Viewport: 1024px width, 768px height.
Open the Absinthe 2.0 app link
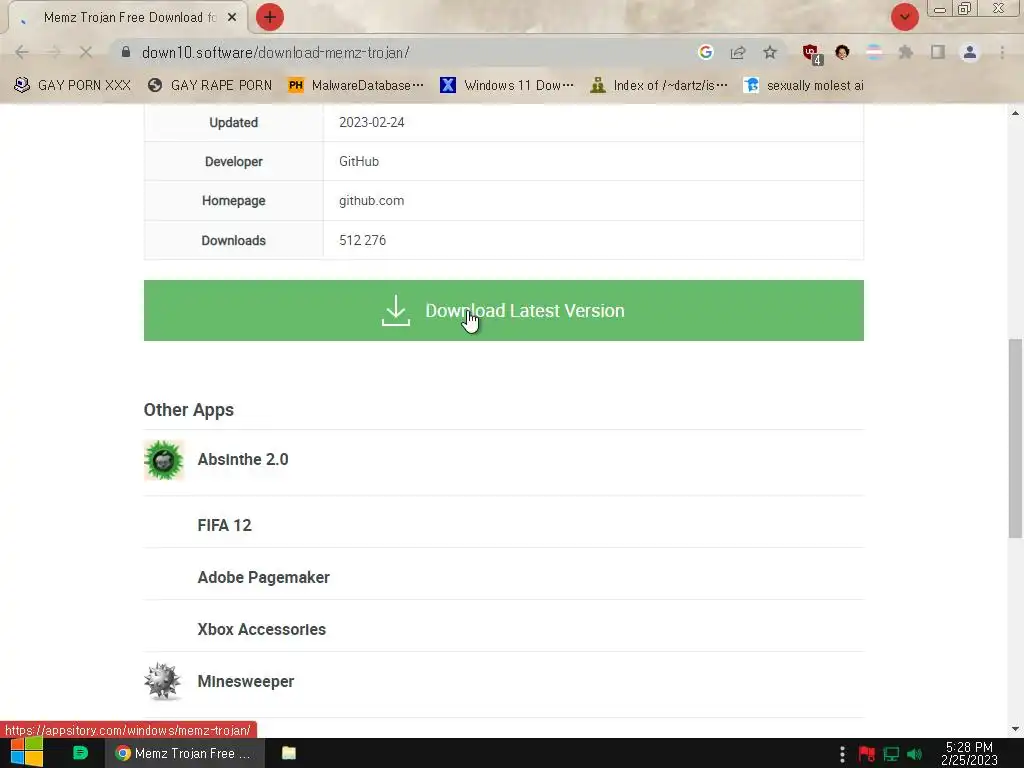pyautogui.click(x=243, y=460)
